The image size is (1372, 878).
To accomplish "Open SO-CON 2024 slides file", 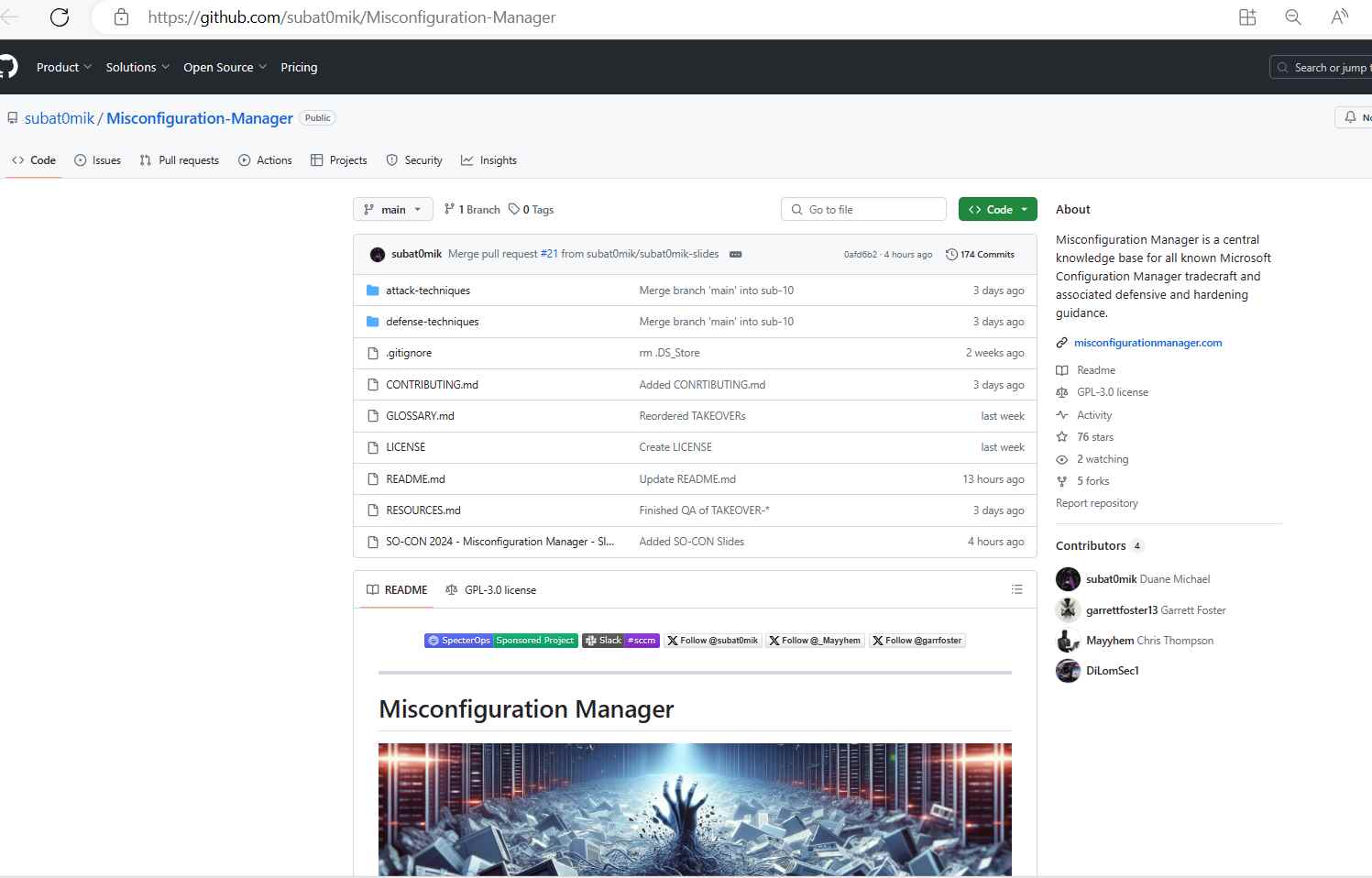I will 500,542.
